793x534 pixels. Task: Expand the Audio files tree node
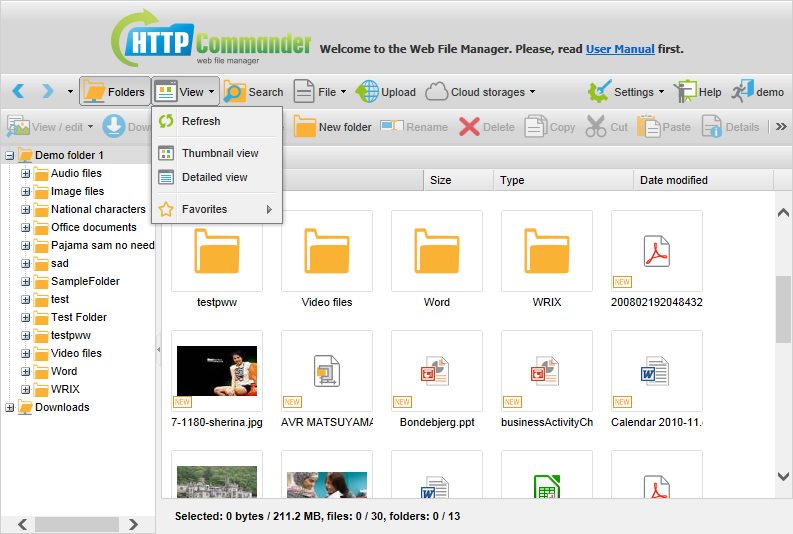pyautogui.click(x=26, y=173)
